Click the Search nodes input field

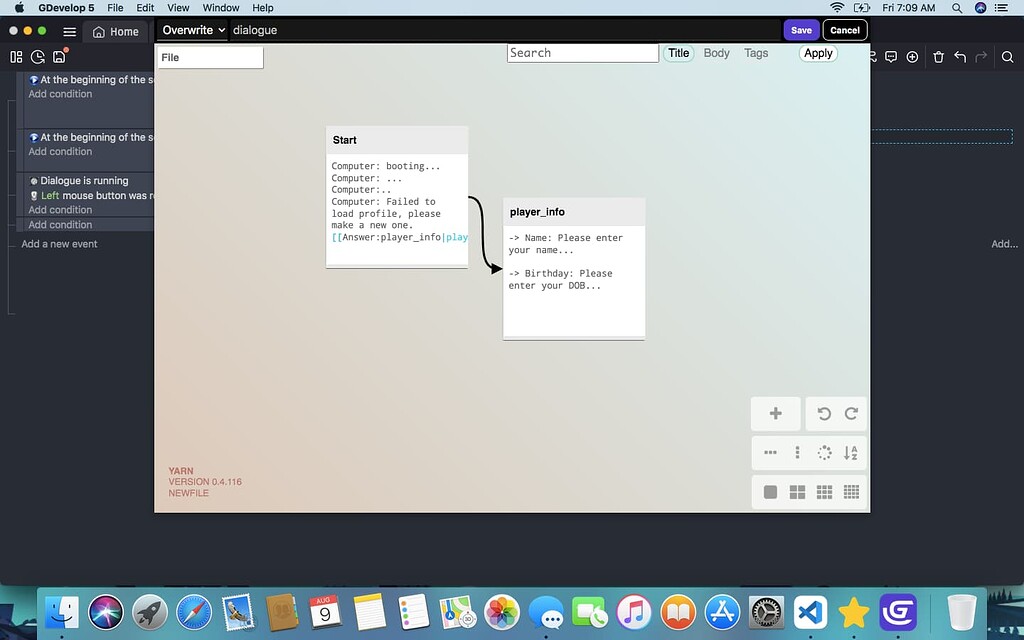point(582,53)
